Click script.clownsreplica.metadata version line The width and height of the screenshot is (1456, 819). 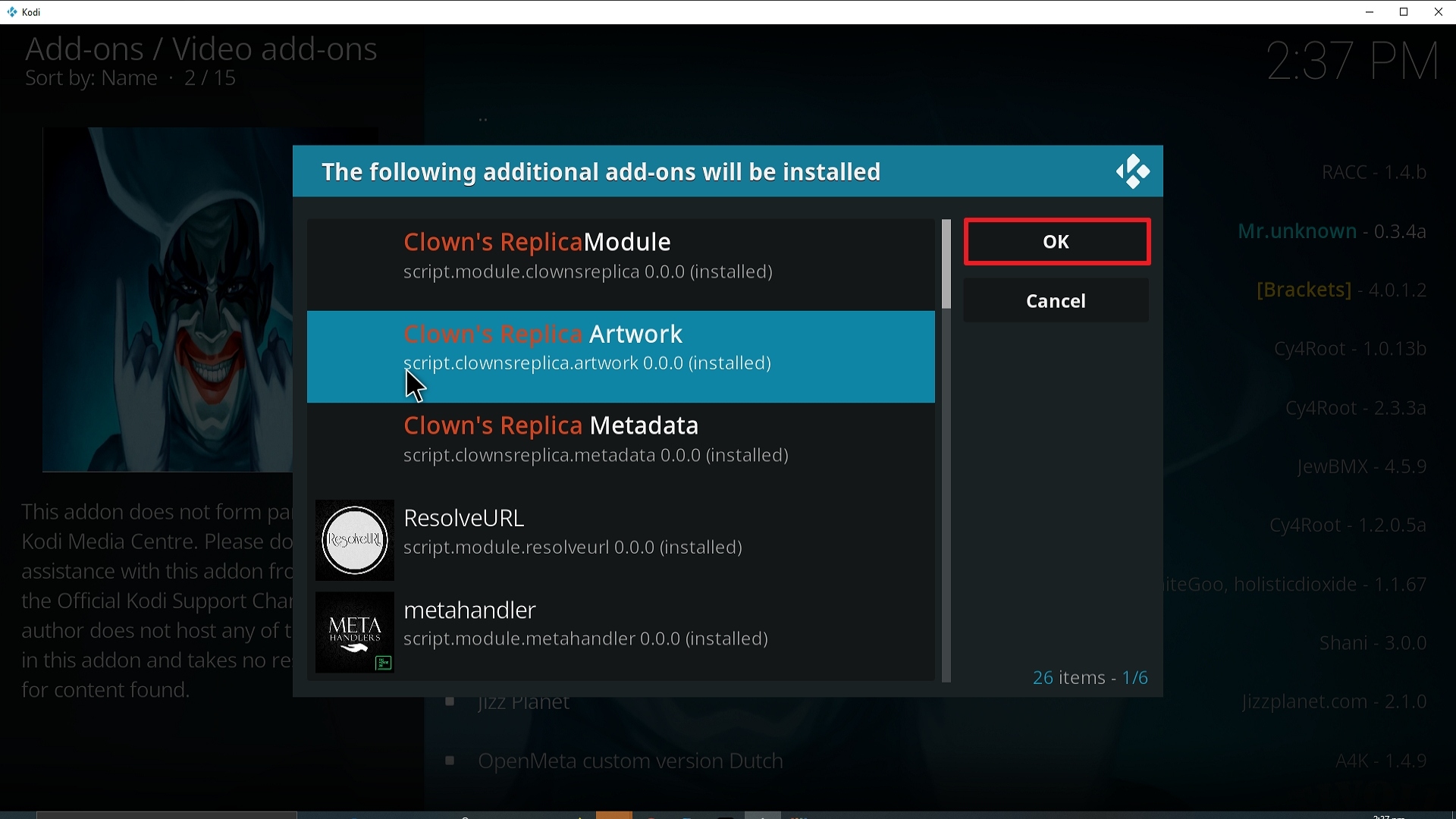point(596,456)
